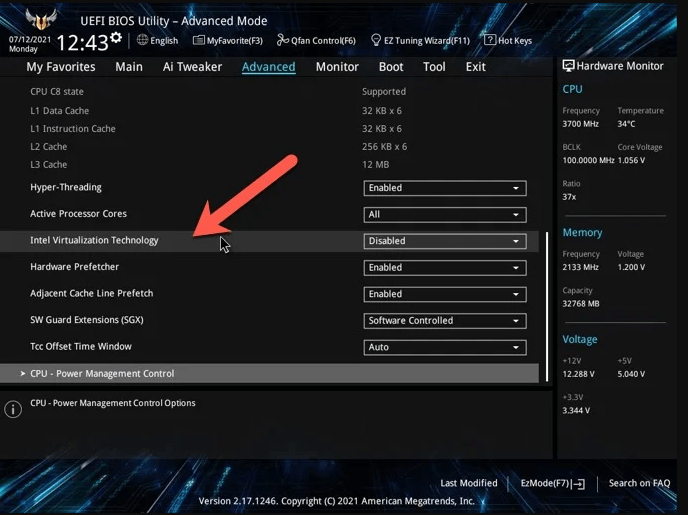
Task: Open the Hardware Prefetcher dropdown
Action: pyautogui.click(x=445, y=268)
